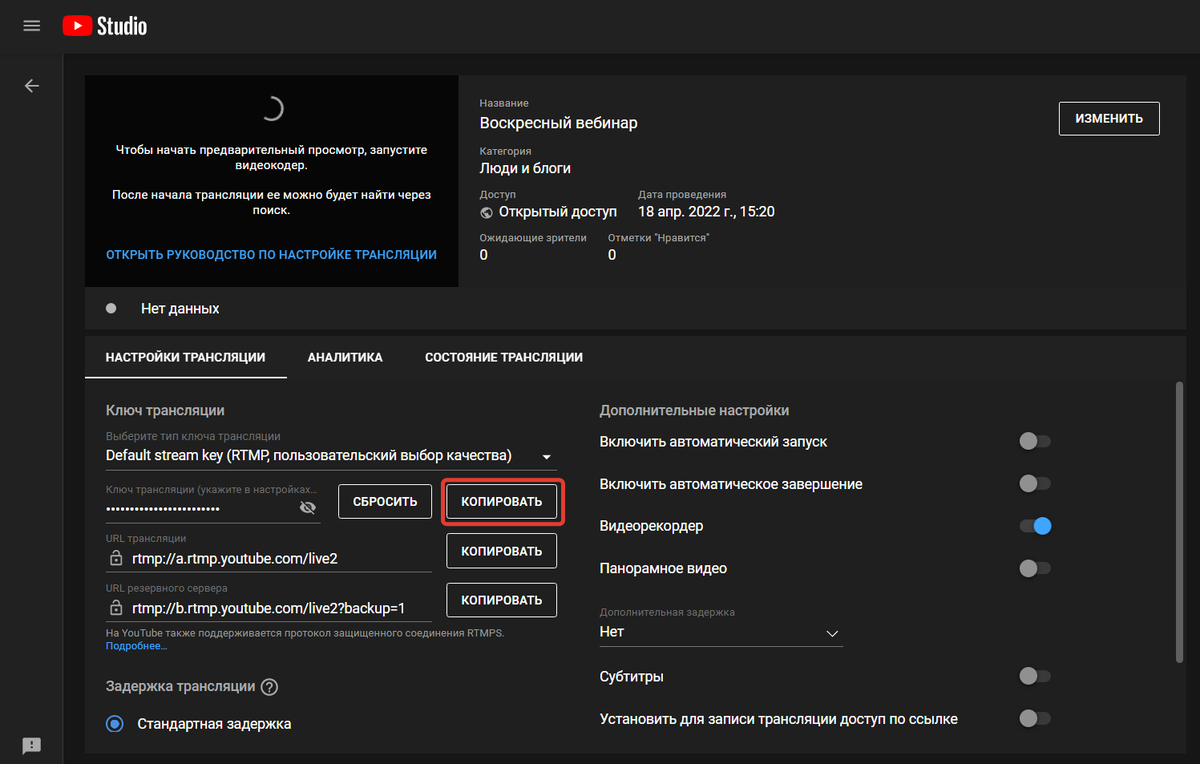Enable the Включить автоматический запуск toggle
The height and width of the screenshot is (764, 1200).
1034,441
